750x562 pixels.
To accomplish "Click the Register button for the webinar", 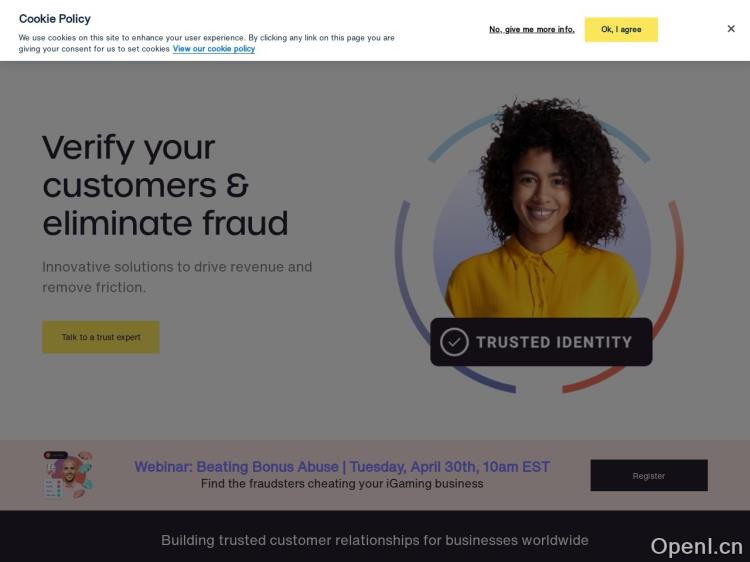I will pos(649,475).
